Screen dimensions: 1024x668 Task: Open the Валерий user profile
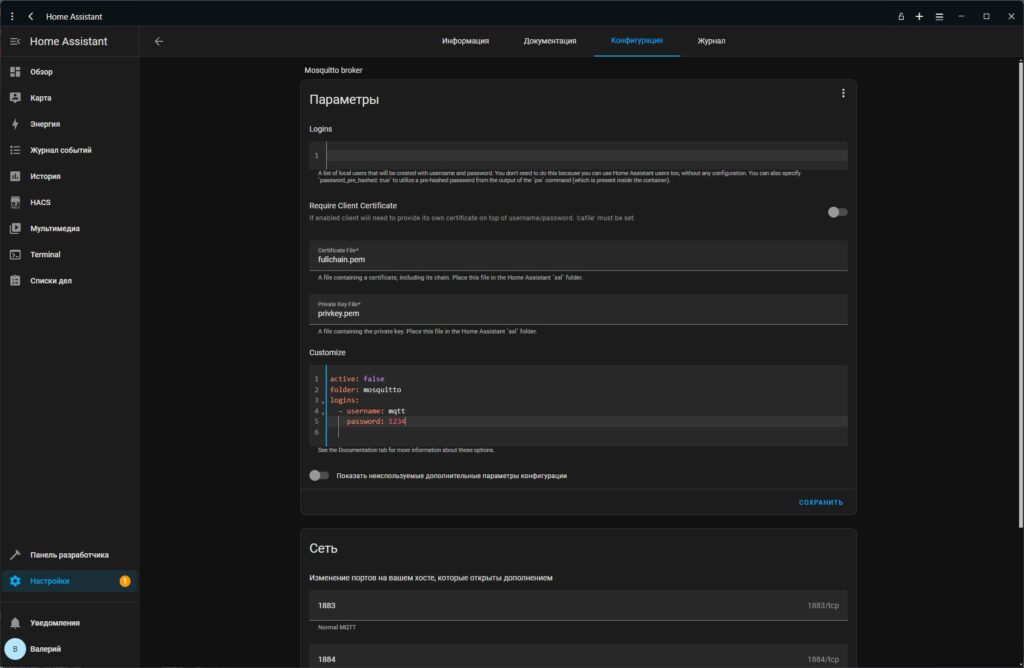coord(45,649)
